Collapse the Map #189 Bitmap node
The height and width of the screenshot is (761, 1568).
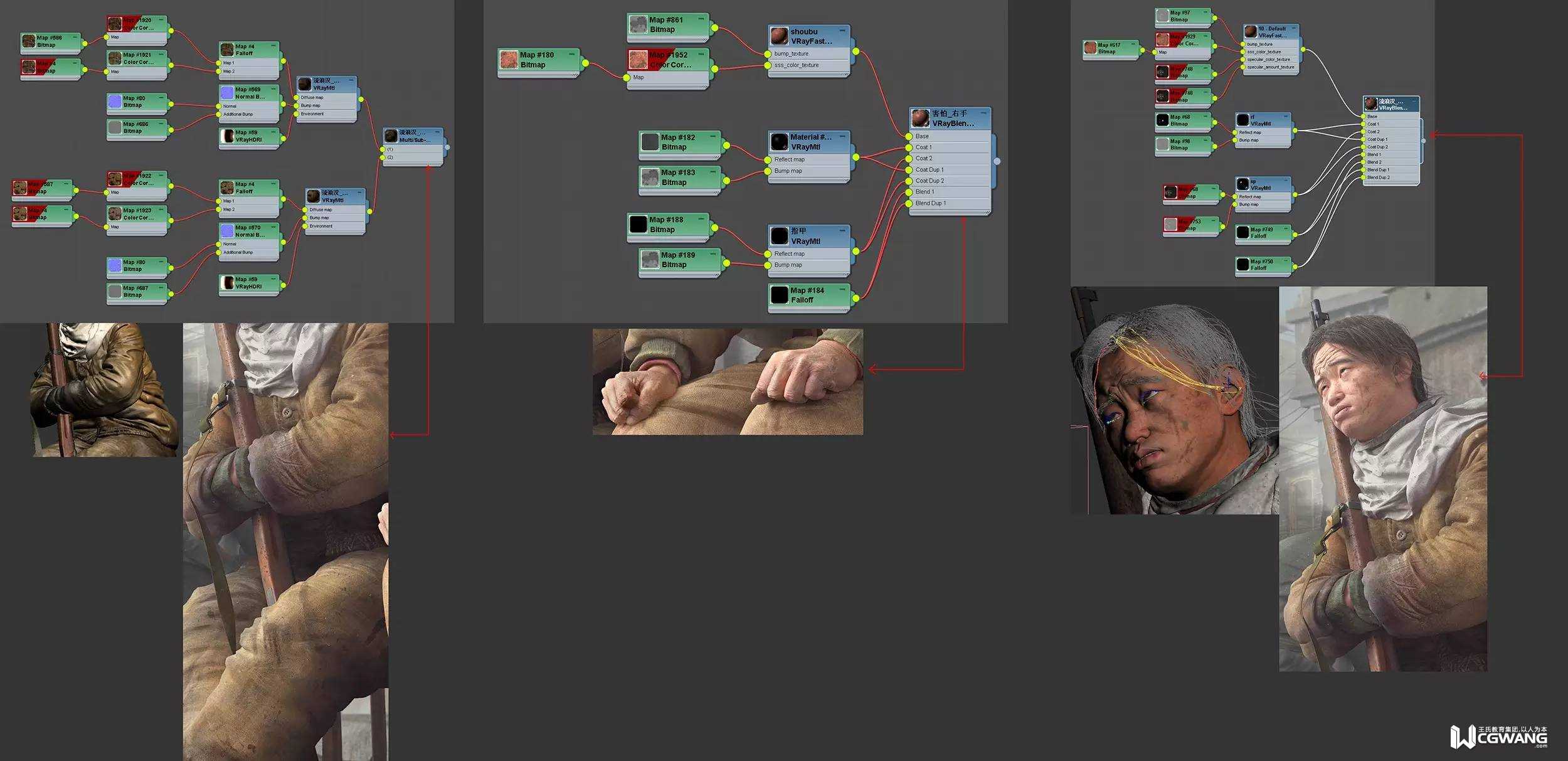tap(713, 254)
